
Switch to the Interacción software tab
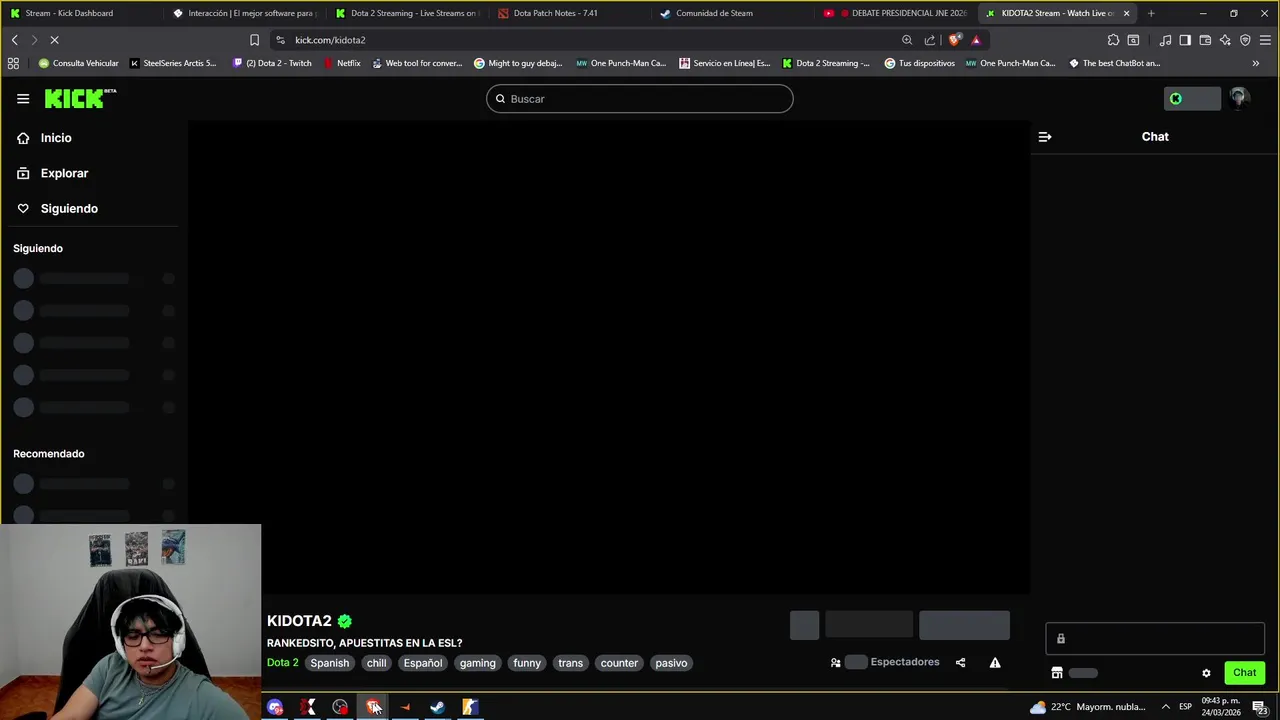[245, 13]
